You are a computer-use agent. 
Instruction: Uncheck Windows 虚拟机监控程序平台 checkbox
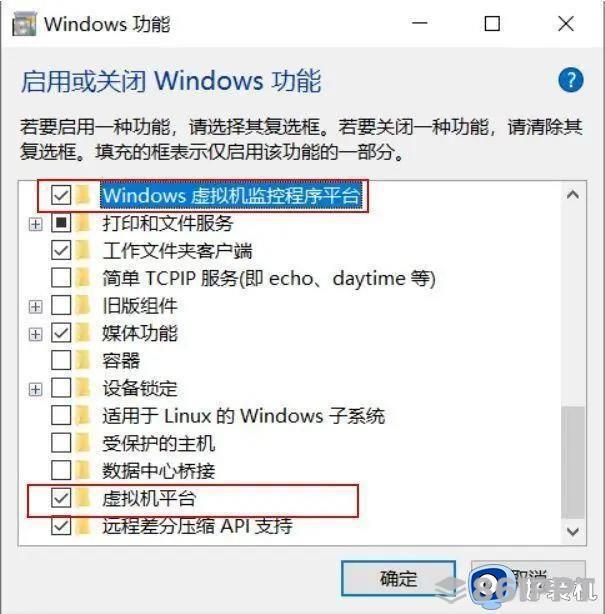[x=61, y=195]
